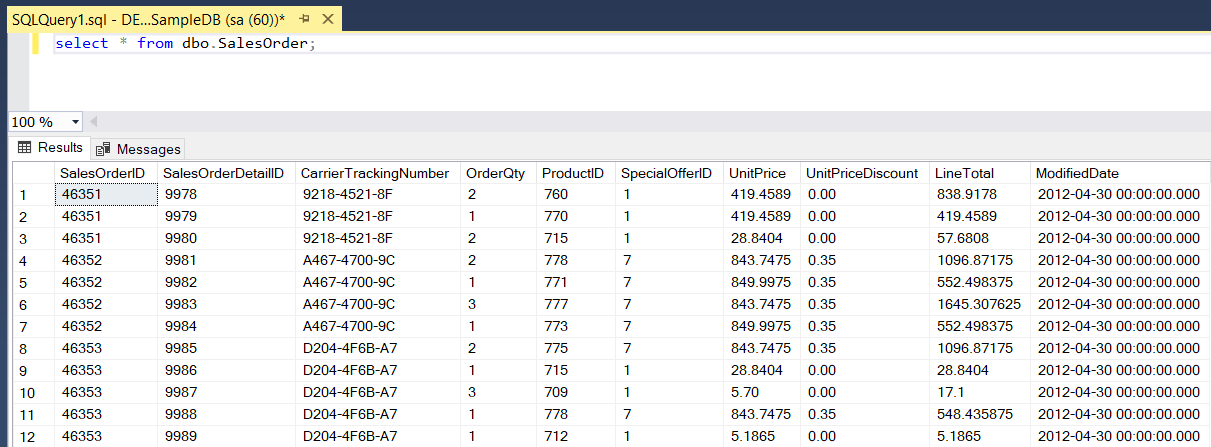The height and width of the screenshot is (447, 1211).
Task: Click the cell with LineTotal 1645.307625
Action: coord(978,304)
